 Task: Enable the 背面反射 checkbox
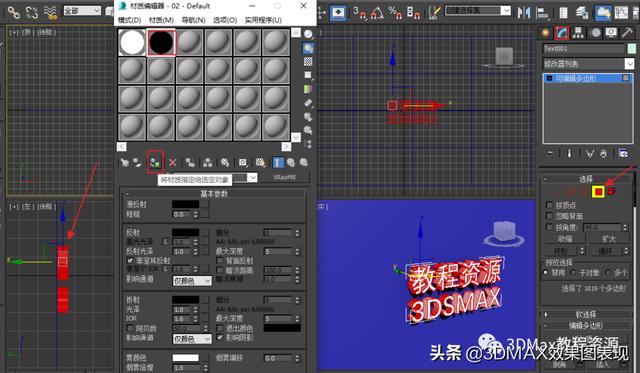click(220, 260)
